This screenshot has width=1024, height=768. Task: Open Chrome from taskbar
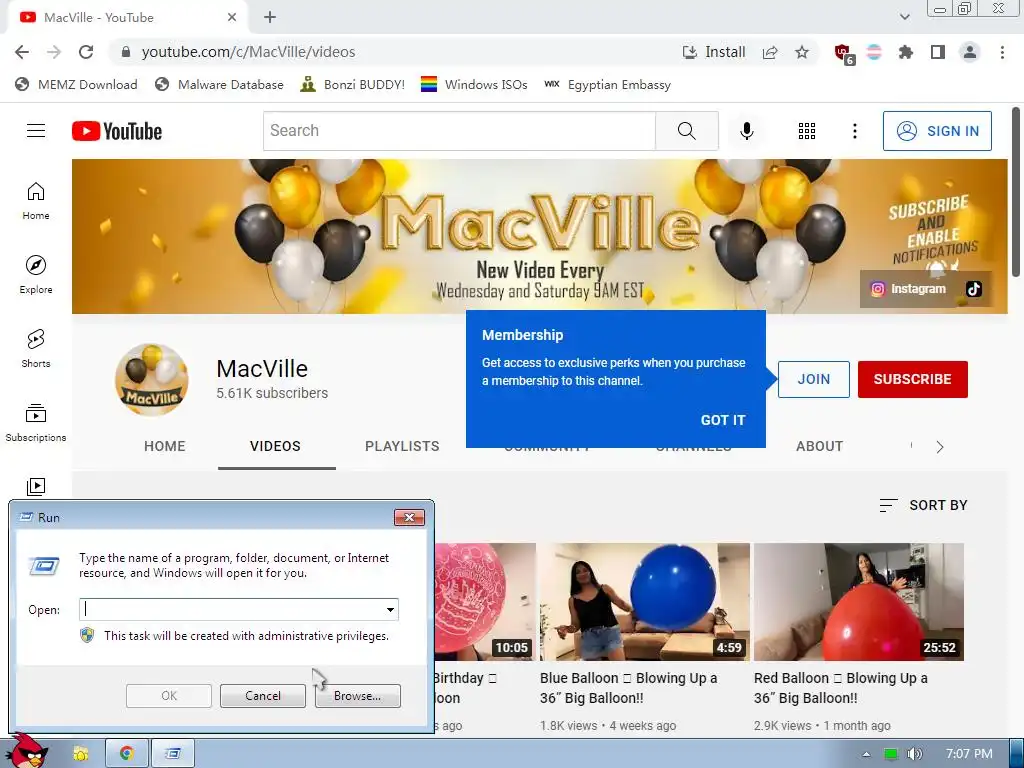point(127,754)
